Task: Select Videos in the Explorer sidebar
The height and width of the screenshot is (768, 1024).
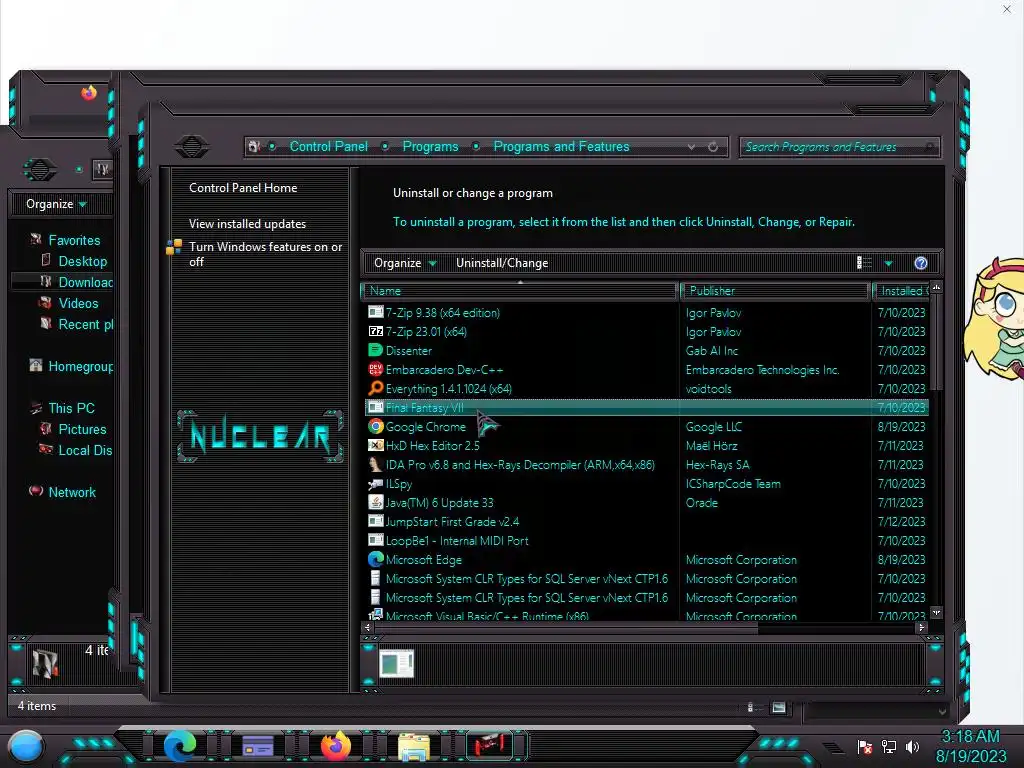Action: click(78, 303)
